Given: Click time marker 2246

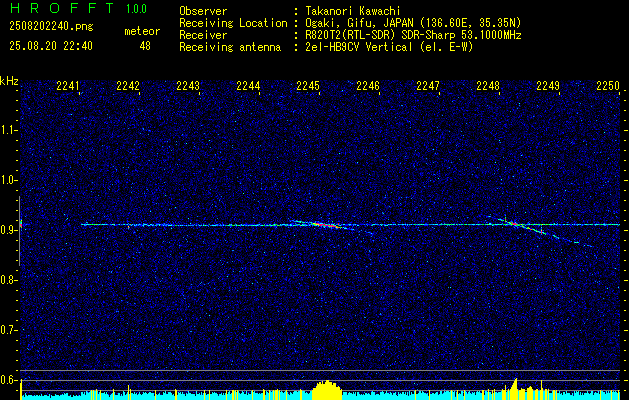Looking at the screenshot, I should coord(368,86).
